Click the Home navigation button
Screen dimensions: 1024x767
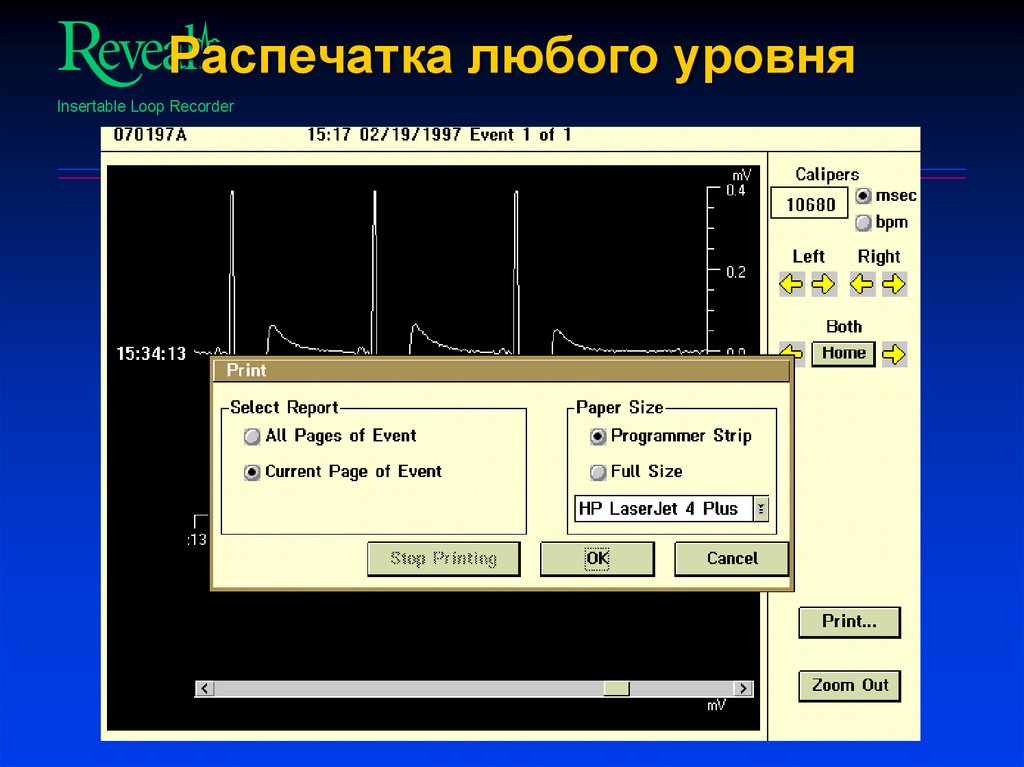point(843,353)
